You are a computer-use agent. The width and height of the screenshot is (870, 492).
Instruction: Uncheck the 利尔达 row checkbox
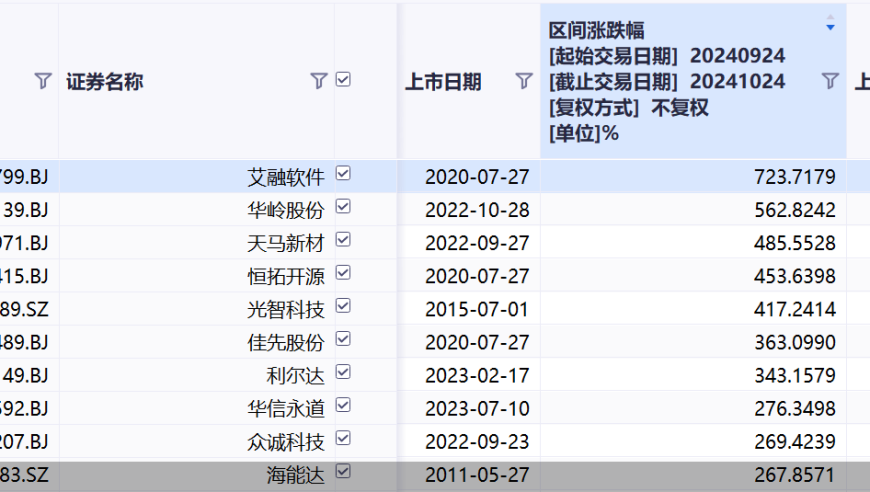tap(343, 372)
